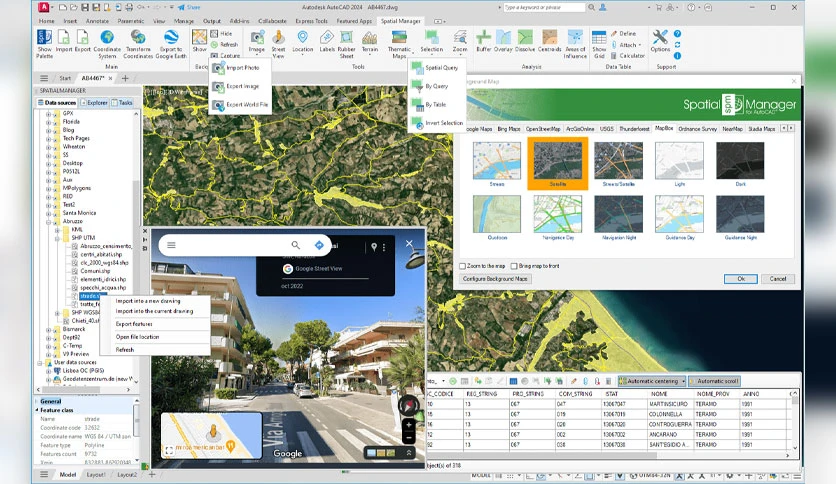Image resolution: width=836 pixels, height=484 pixels.
Task: Toggle the Automatic centering button
Action: 652,381
